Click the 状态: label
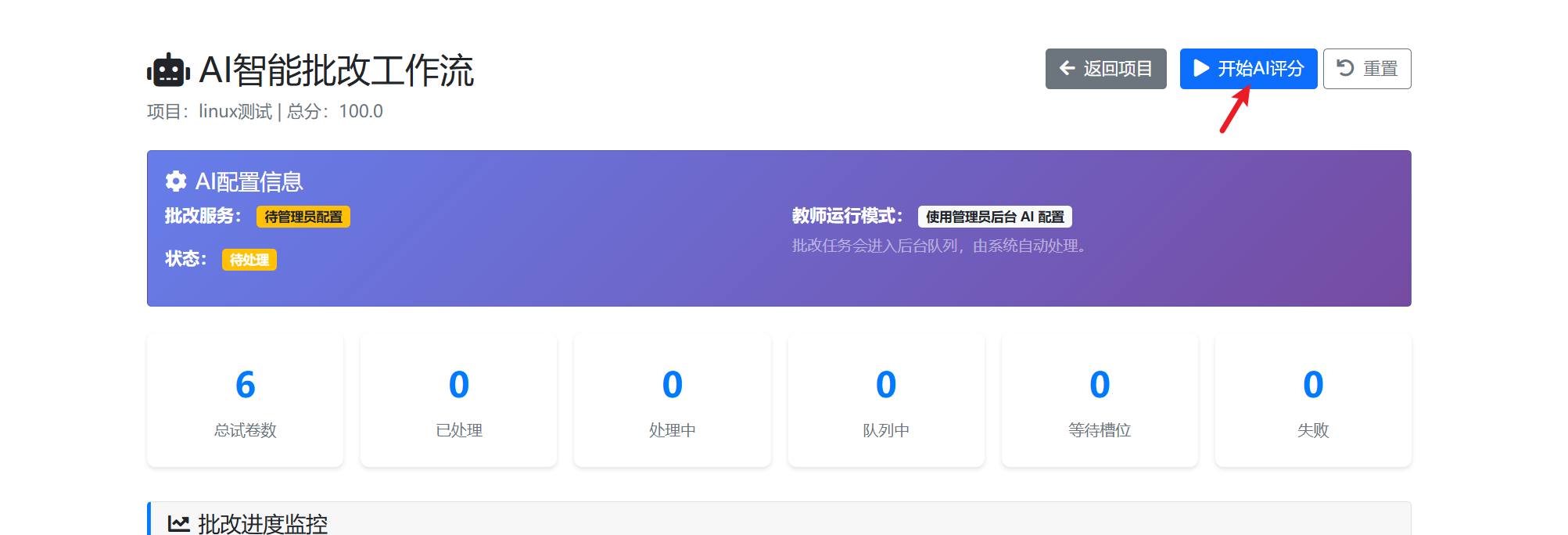 pos(186,259)
